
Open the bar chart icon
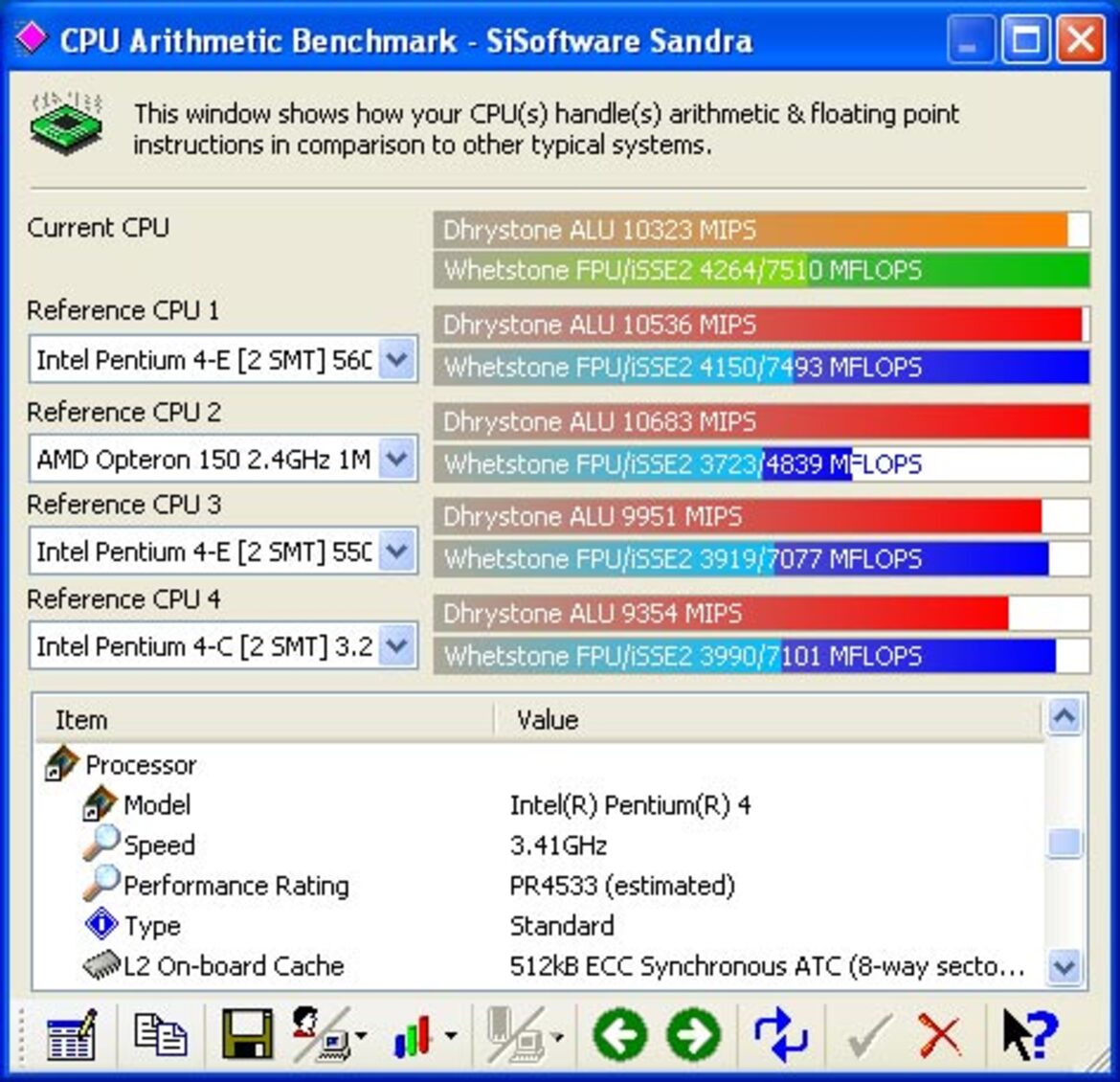pyautogui.click(x=414, y=1036)
